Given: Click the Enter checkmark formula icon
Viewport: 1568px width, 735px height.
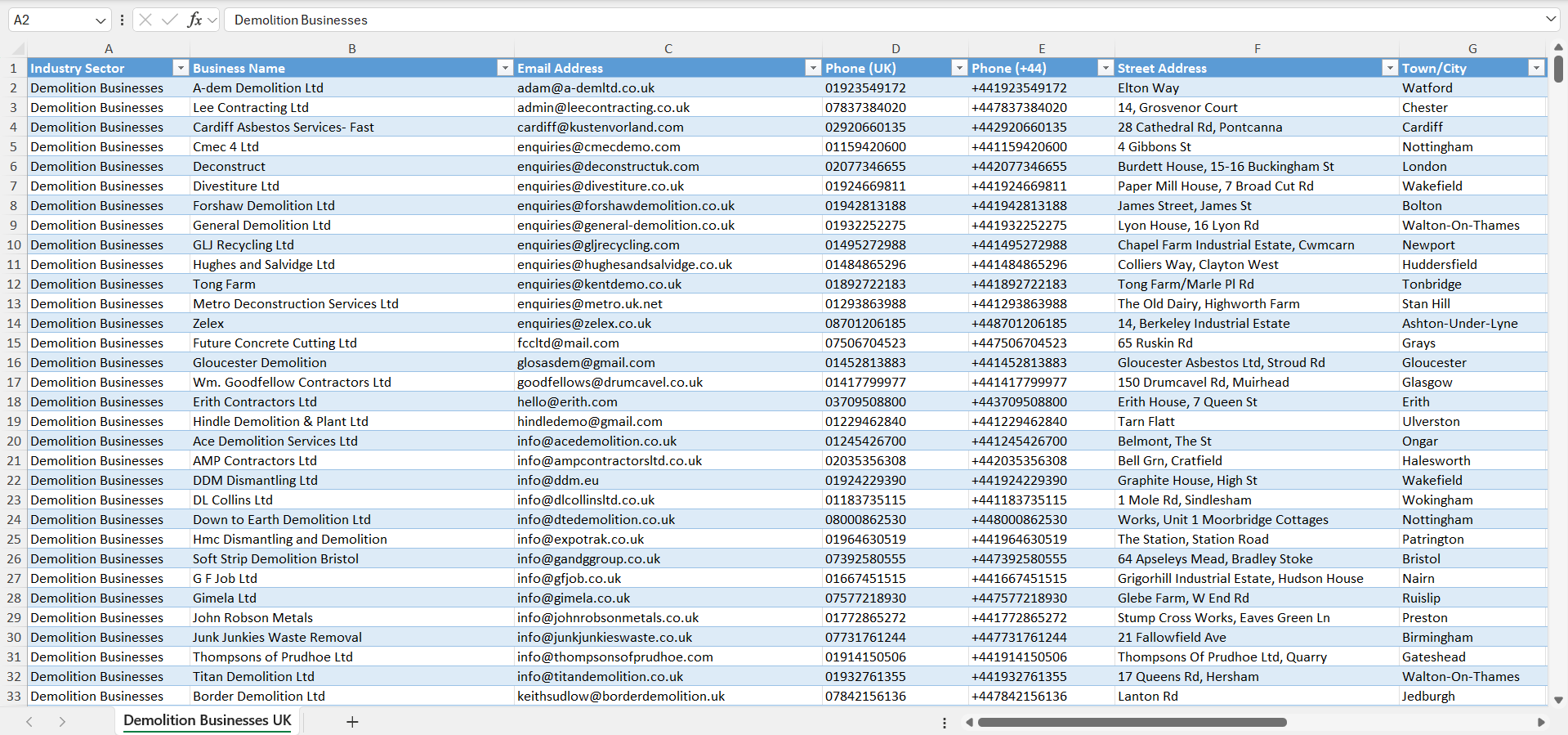Looking at the screenshot, I should [x=170, y=20].
